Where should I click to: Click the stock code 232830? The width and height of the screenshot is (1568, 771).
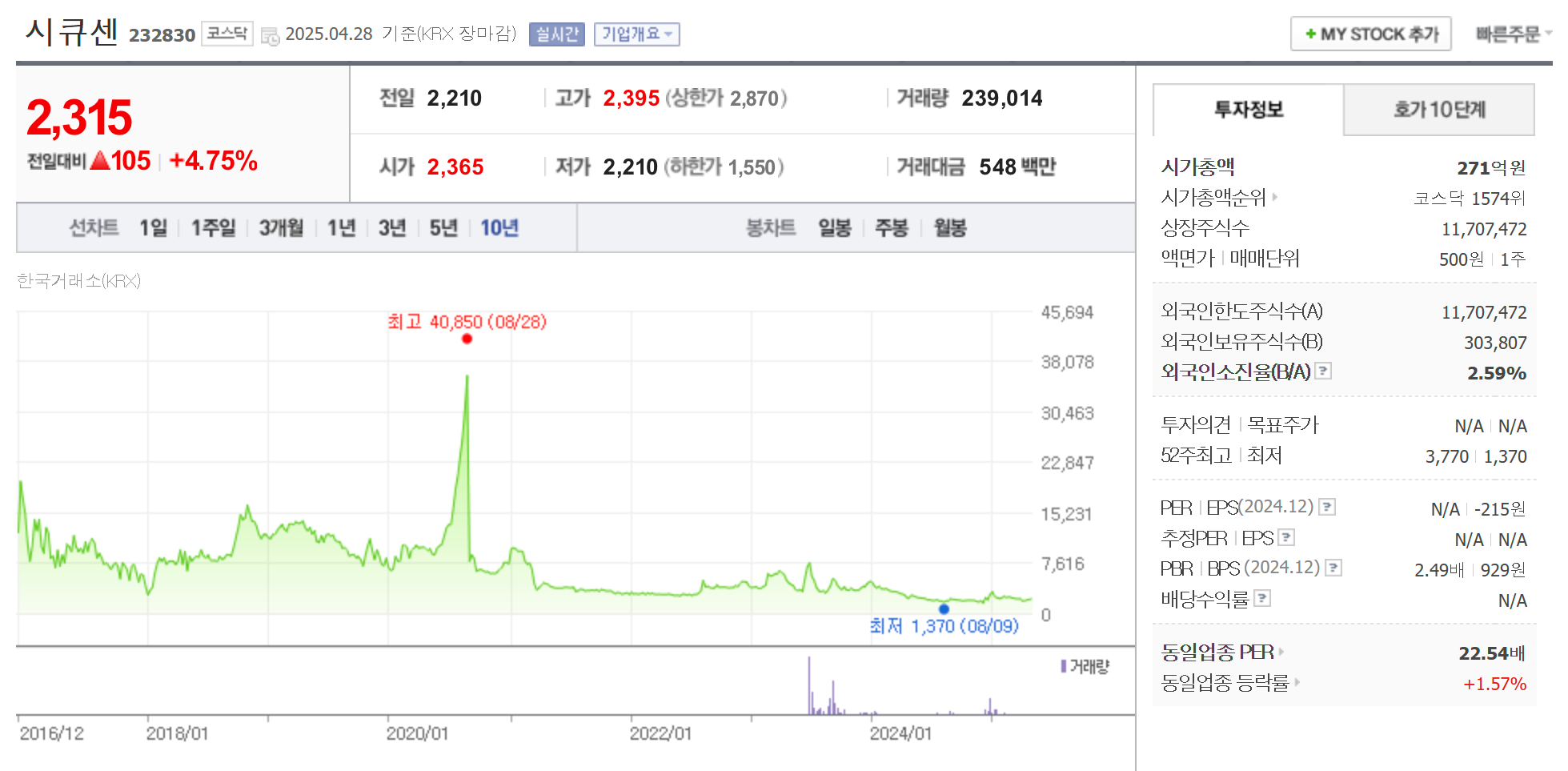click(x=162, y=35)
